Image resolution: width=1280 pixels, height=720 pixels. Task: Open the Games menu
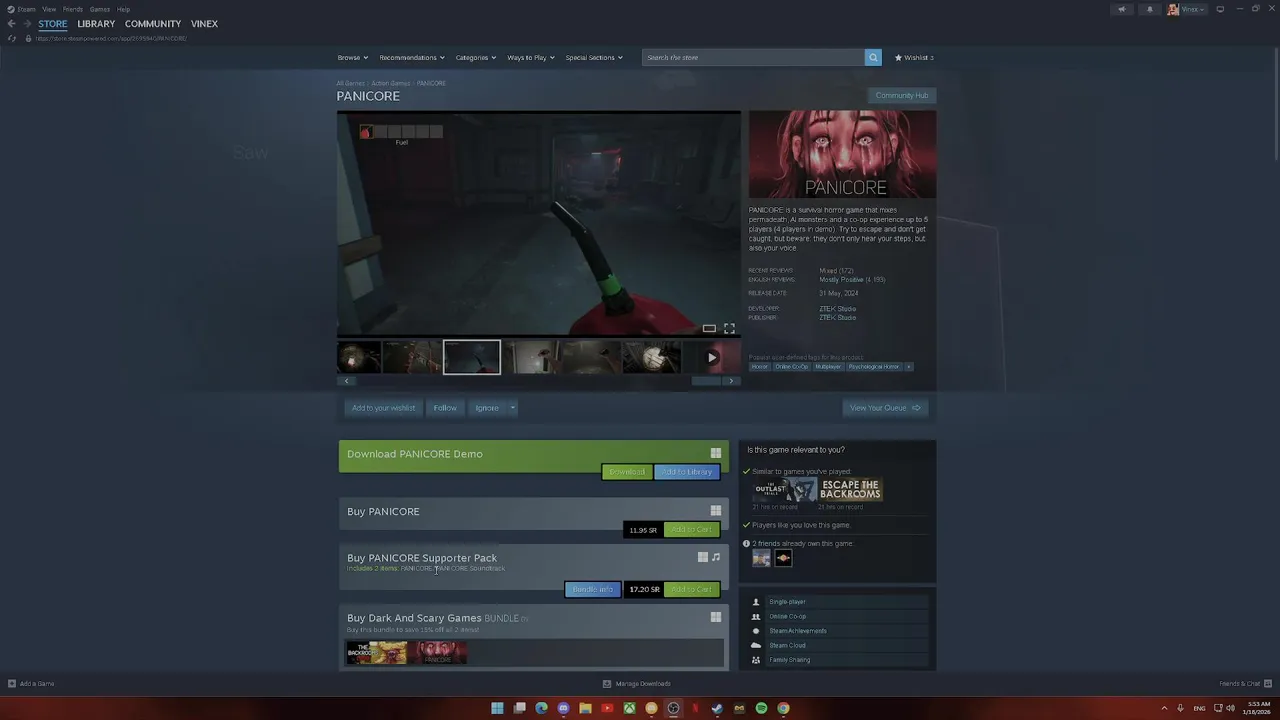(100, 9)
